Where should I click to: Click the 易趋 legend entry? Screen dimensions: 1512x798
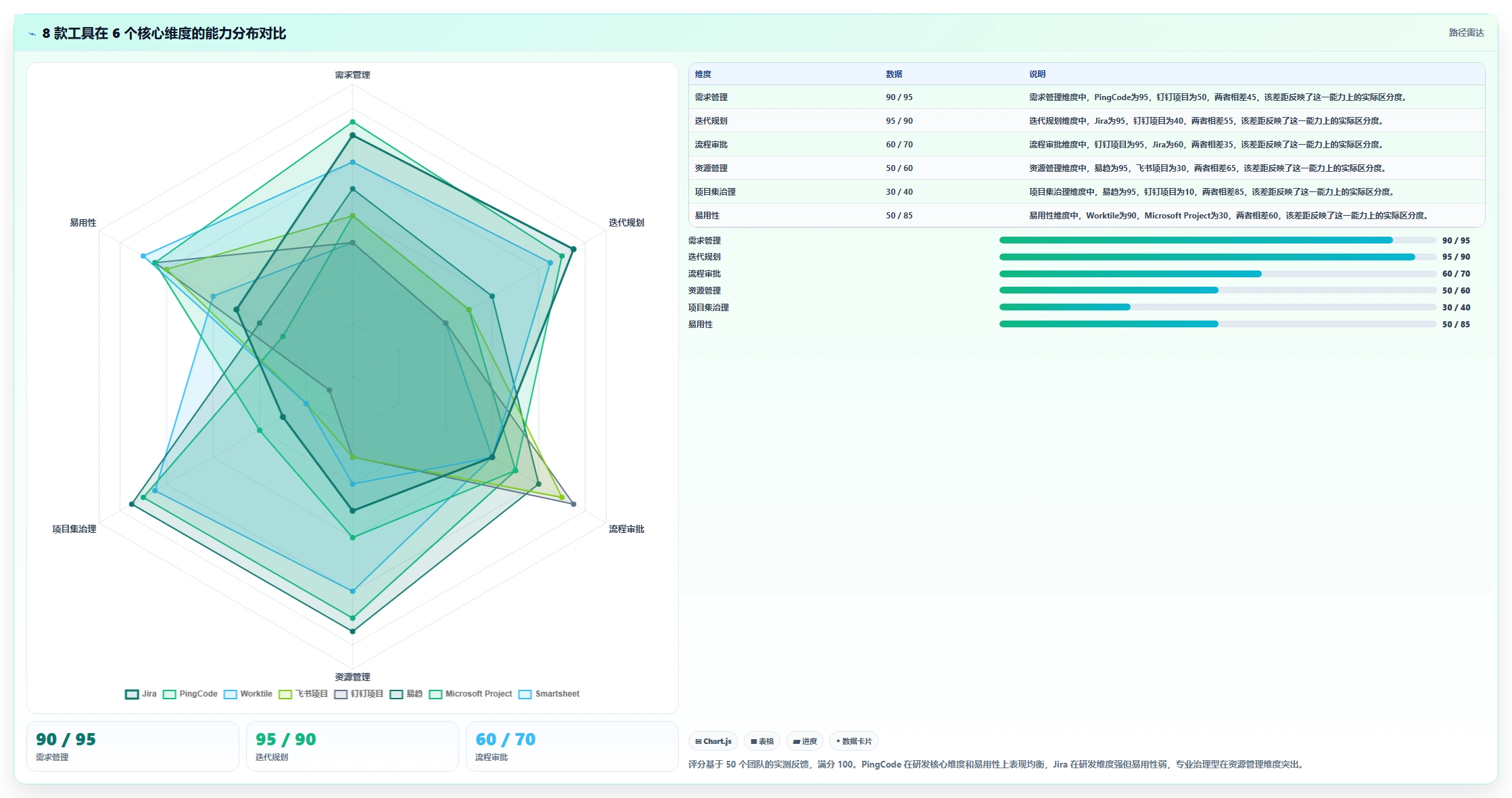point(406,694)
